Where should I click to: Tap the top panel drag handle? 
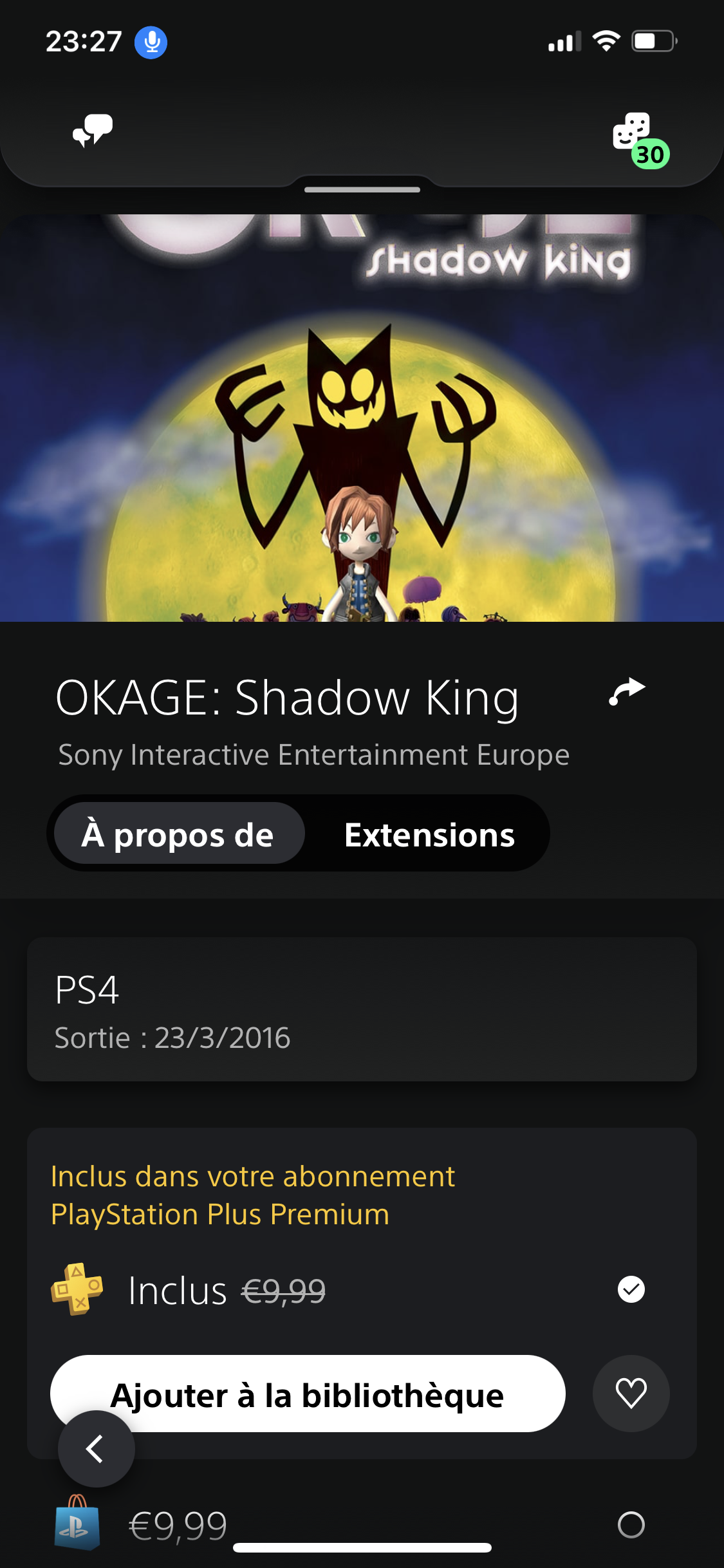pyautogui.click(x=362, y=190)
